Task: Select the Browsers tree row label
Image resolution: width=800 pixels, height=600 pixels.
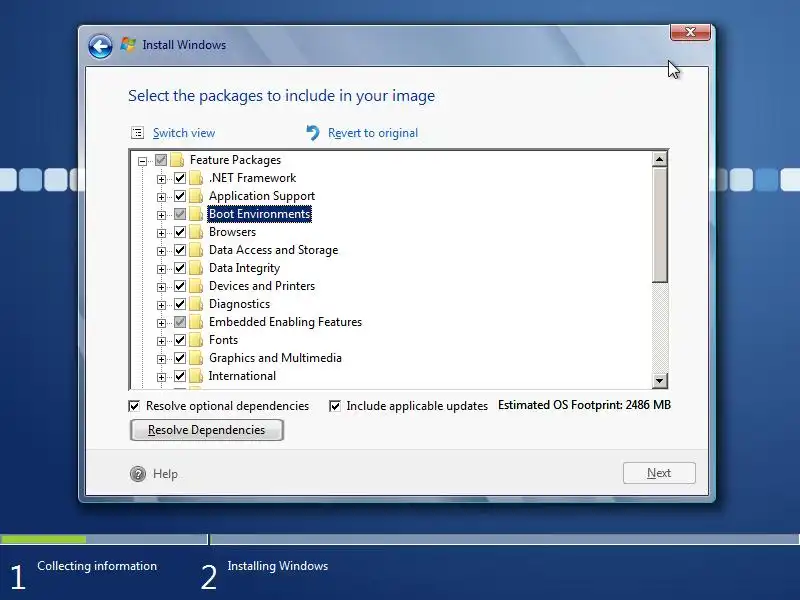Action: (232, 232)
